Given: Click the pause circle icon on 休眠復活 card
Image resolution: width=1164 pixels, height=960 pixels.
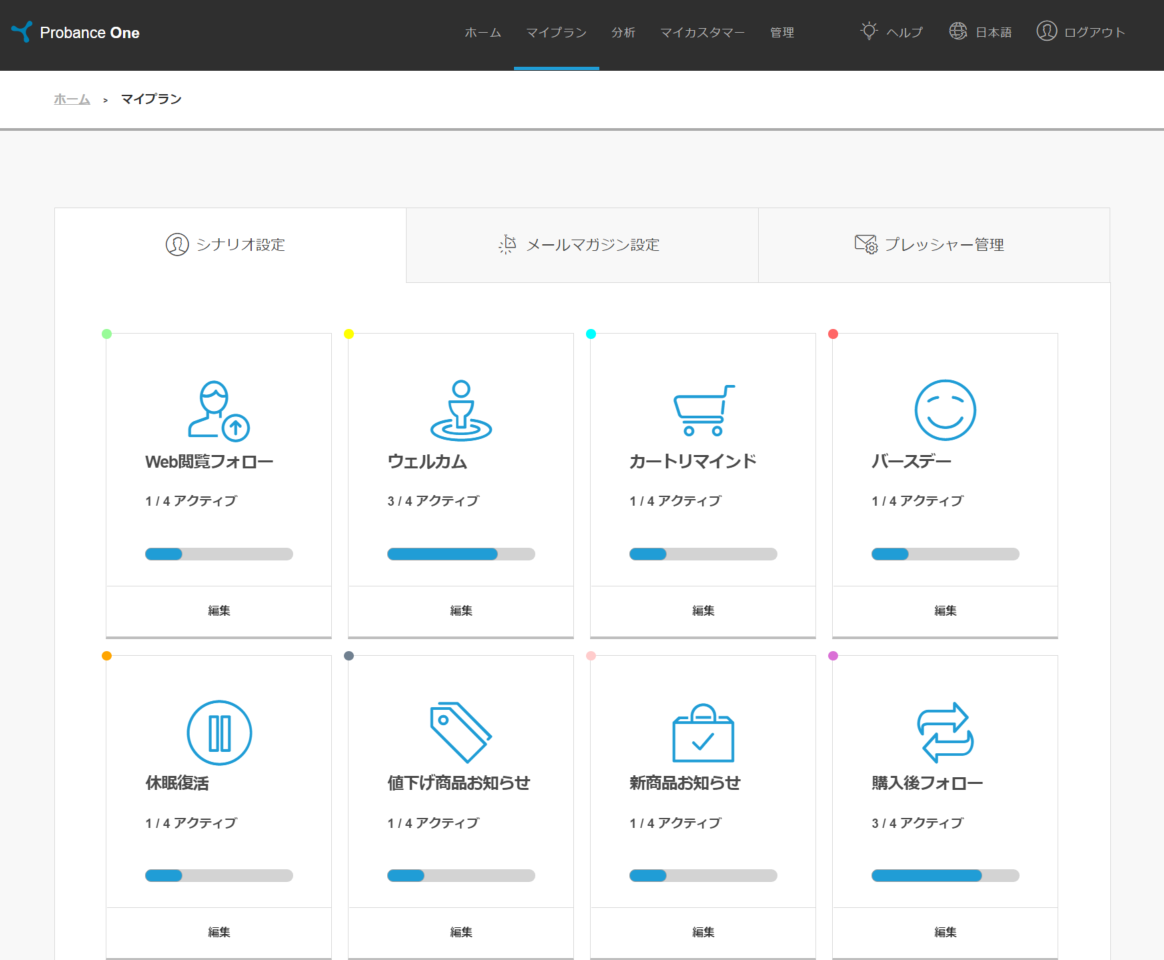Looking at the screenshot, I should tap(219, 732).
